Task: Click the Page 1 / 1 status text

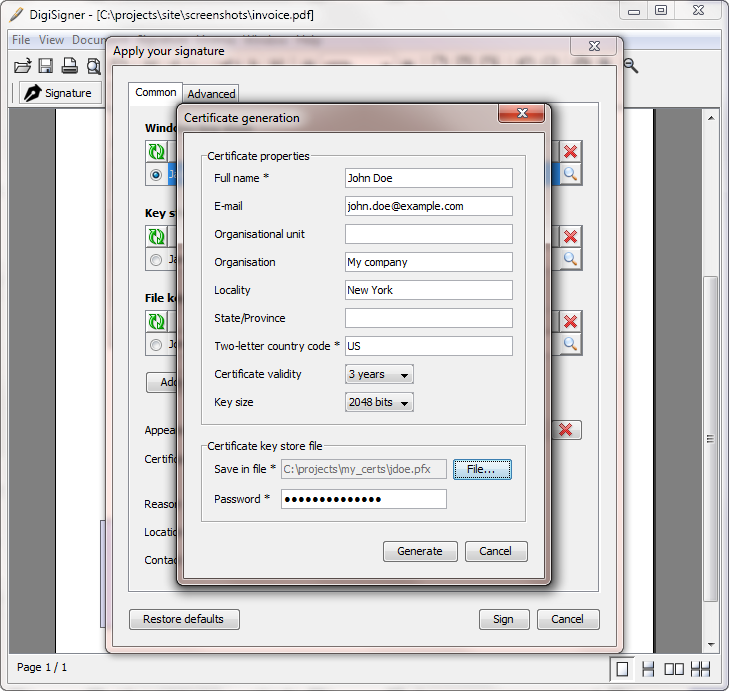Action: tap(42, 667)
